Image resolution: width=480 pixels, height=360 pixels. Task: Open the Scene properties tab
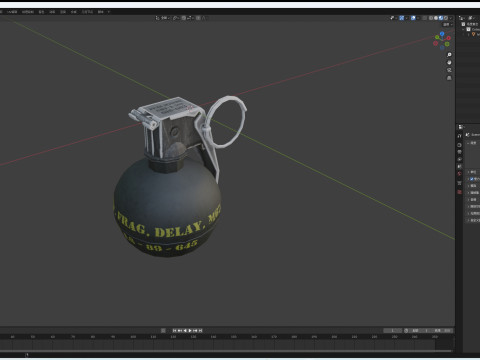[459, 166]
